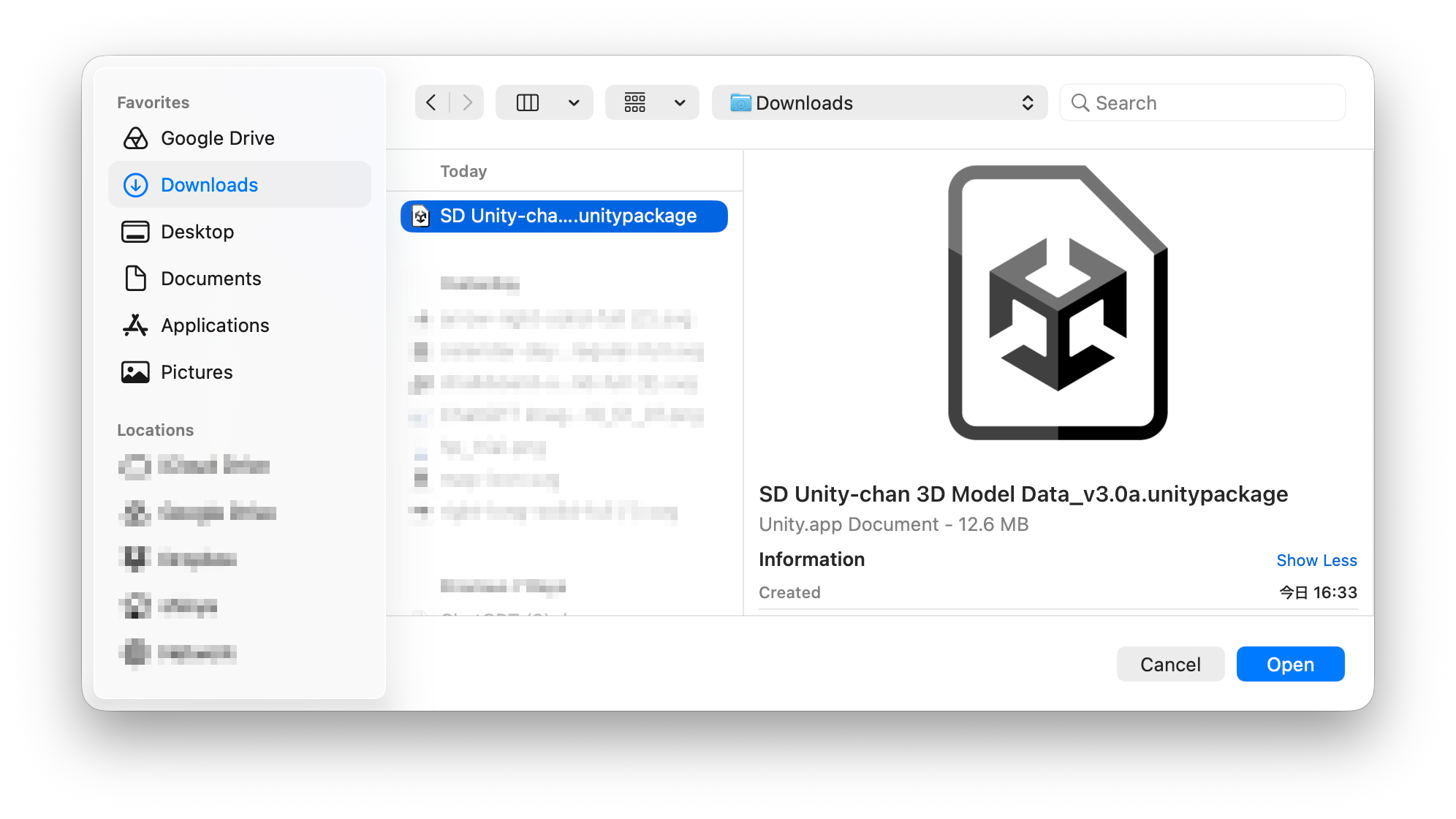Screen dimensions: 1456x819
Task: Cancel the file dialog
Action: (x=1170, y=664)
